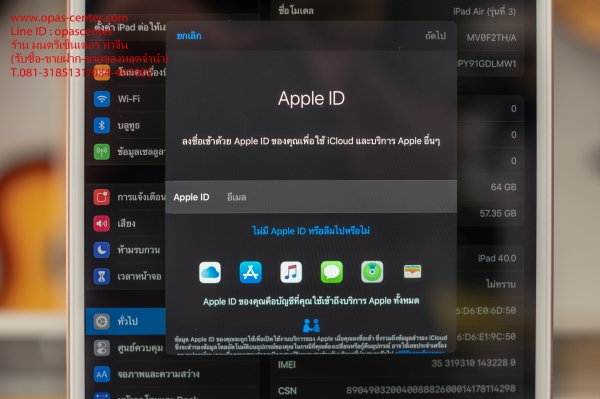Tap the iCloud icon in dialog
The width and height of the screenshot is (600, 399).
(x=210, y=272)
